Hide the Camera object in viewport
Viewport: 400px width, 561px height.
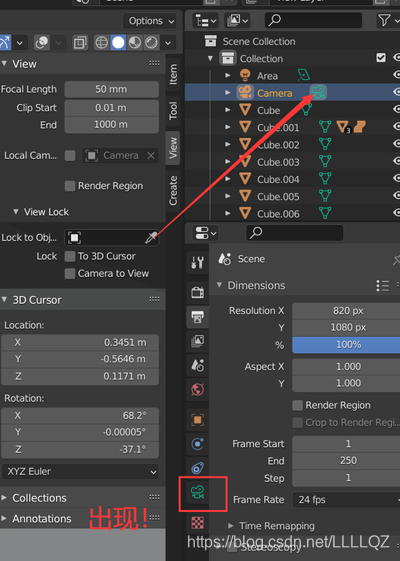(396, 92)
